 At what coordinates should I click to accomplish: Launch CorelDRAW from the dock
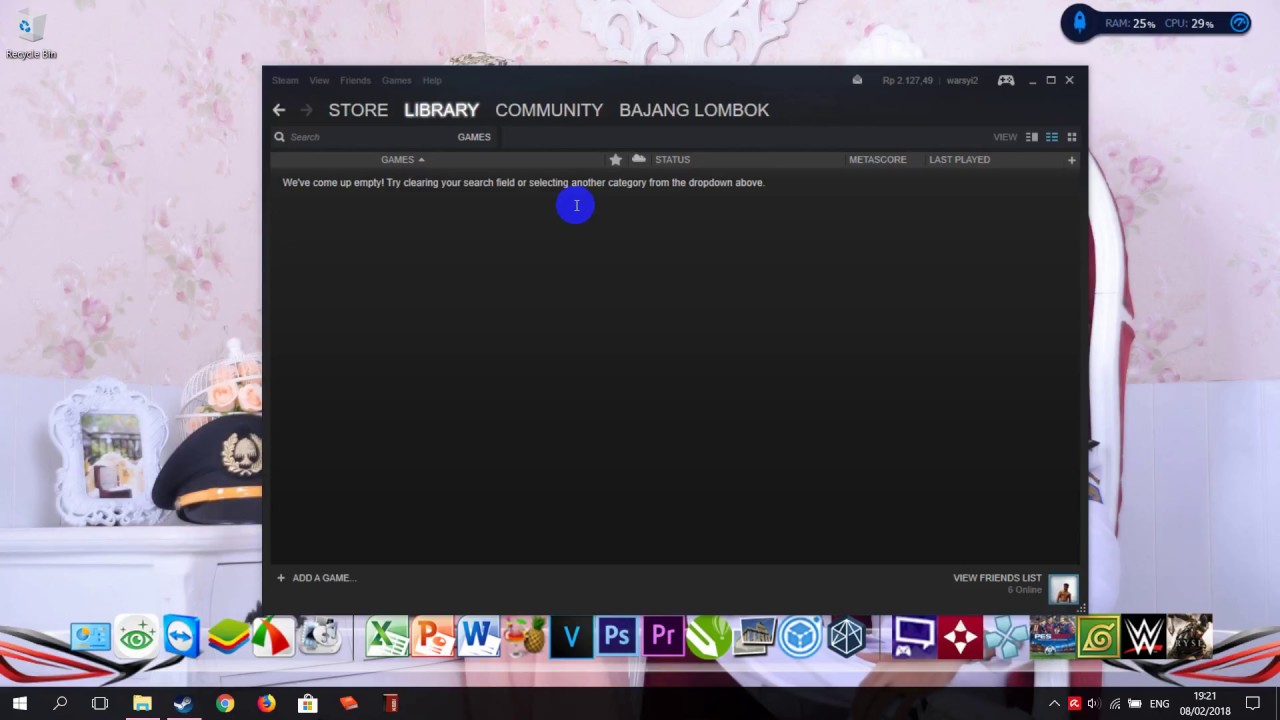click(709, 637)
